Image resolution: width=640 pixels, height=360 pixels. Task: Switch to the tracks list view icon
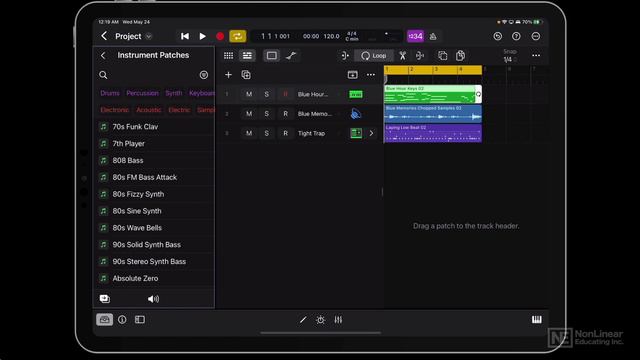point(247,56)
